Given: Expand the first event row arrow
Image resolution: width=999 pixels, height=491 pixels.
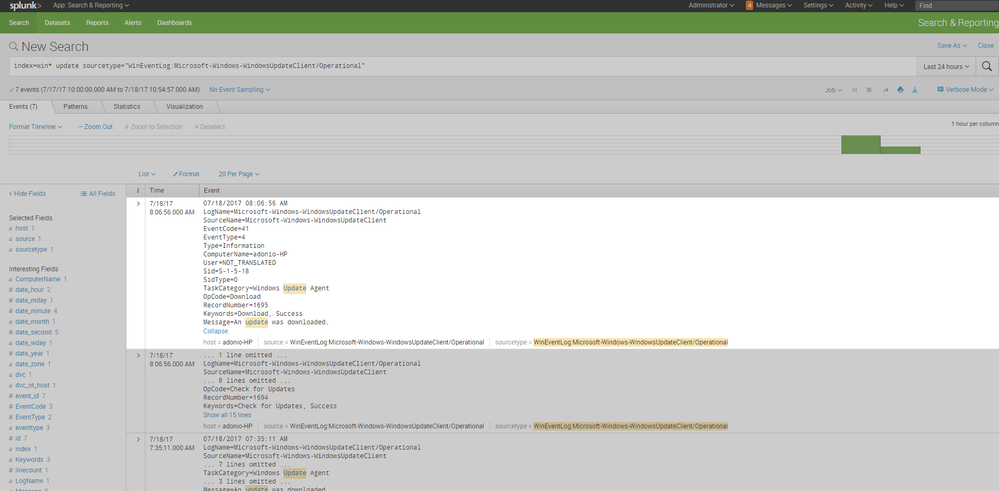Looking at the screenshot, I should [138, 203].
